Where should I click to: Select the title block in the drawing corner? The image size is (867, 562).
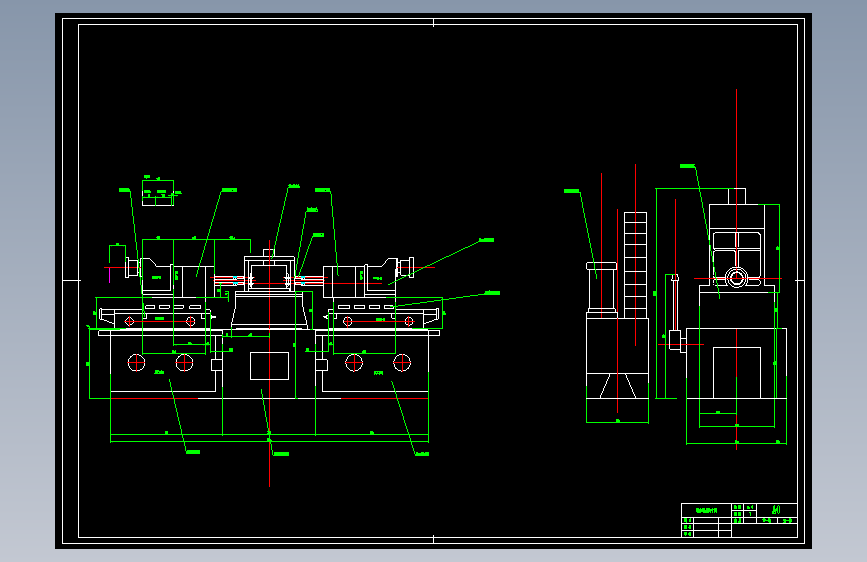[739, 520]
